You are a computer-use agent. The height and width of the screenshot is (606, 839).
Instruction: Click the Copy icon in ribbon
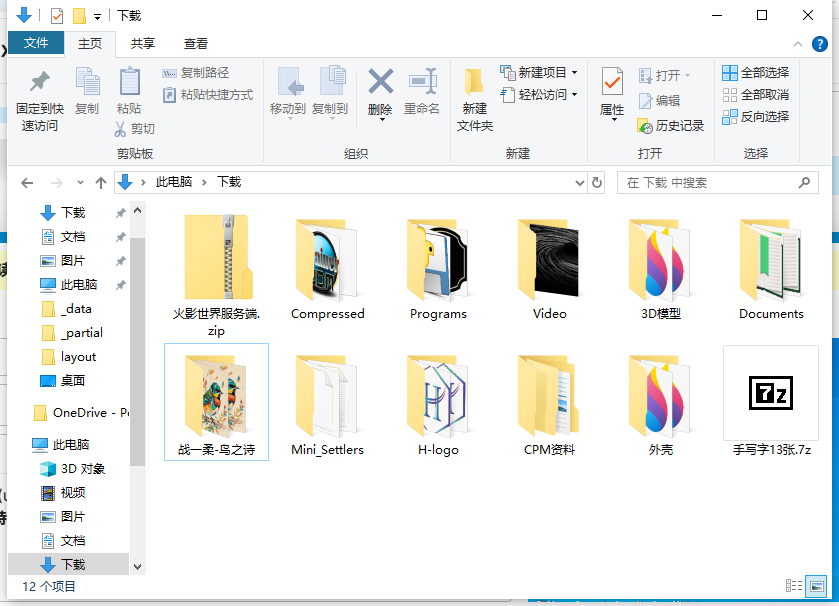coord(87,85)
